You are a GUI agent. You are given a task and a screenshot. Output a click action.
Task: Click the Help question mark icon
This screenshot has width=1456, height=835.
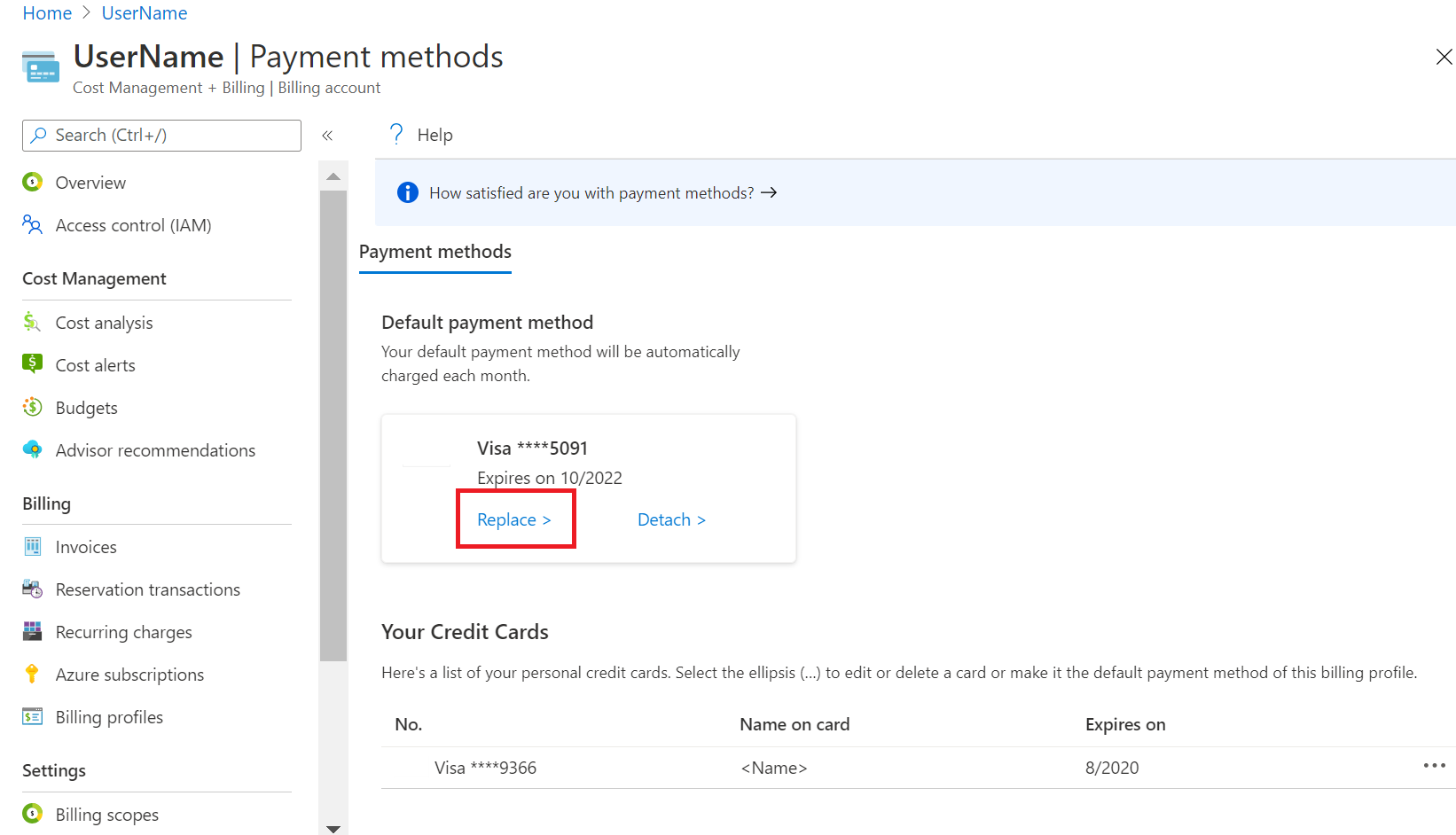click(x=396, y=135)
